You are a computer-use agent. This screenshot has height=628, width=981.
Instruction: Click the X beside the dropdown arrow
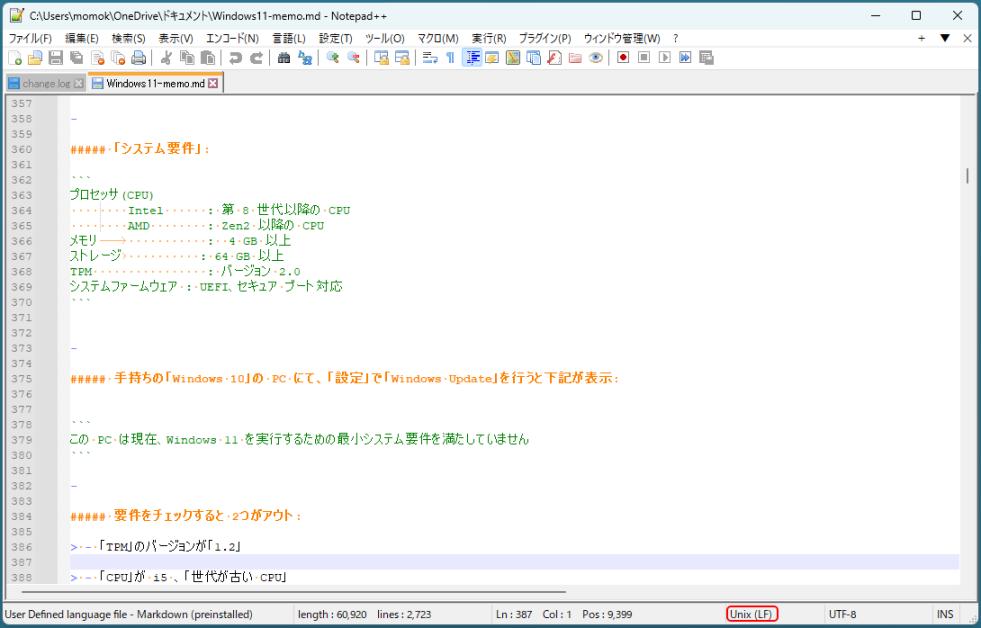[x=967, y=39]
